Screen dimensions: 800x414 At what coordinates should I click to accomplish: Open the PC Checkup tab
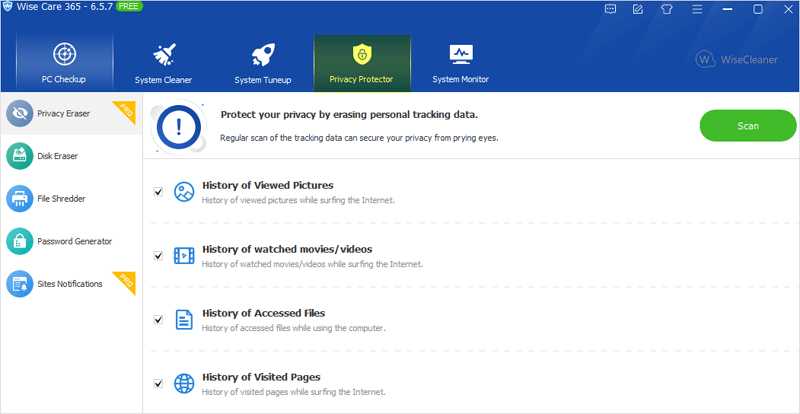tap(64, 62)
